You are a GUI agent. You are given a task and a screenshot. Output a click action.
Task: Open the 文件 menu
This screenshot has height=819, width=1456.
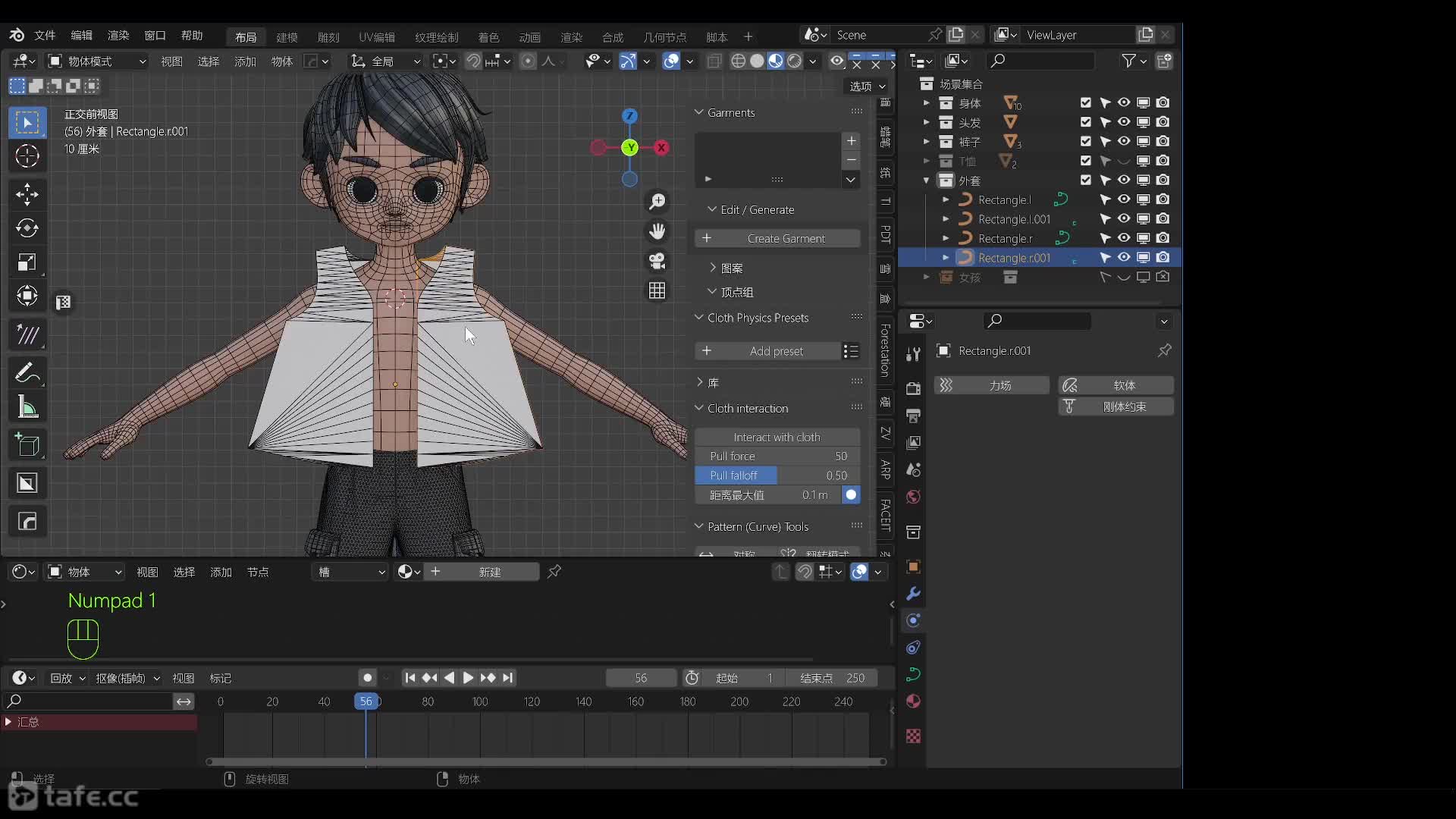point(45,36)
